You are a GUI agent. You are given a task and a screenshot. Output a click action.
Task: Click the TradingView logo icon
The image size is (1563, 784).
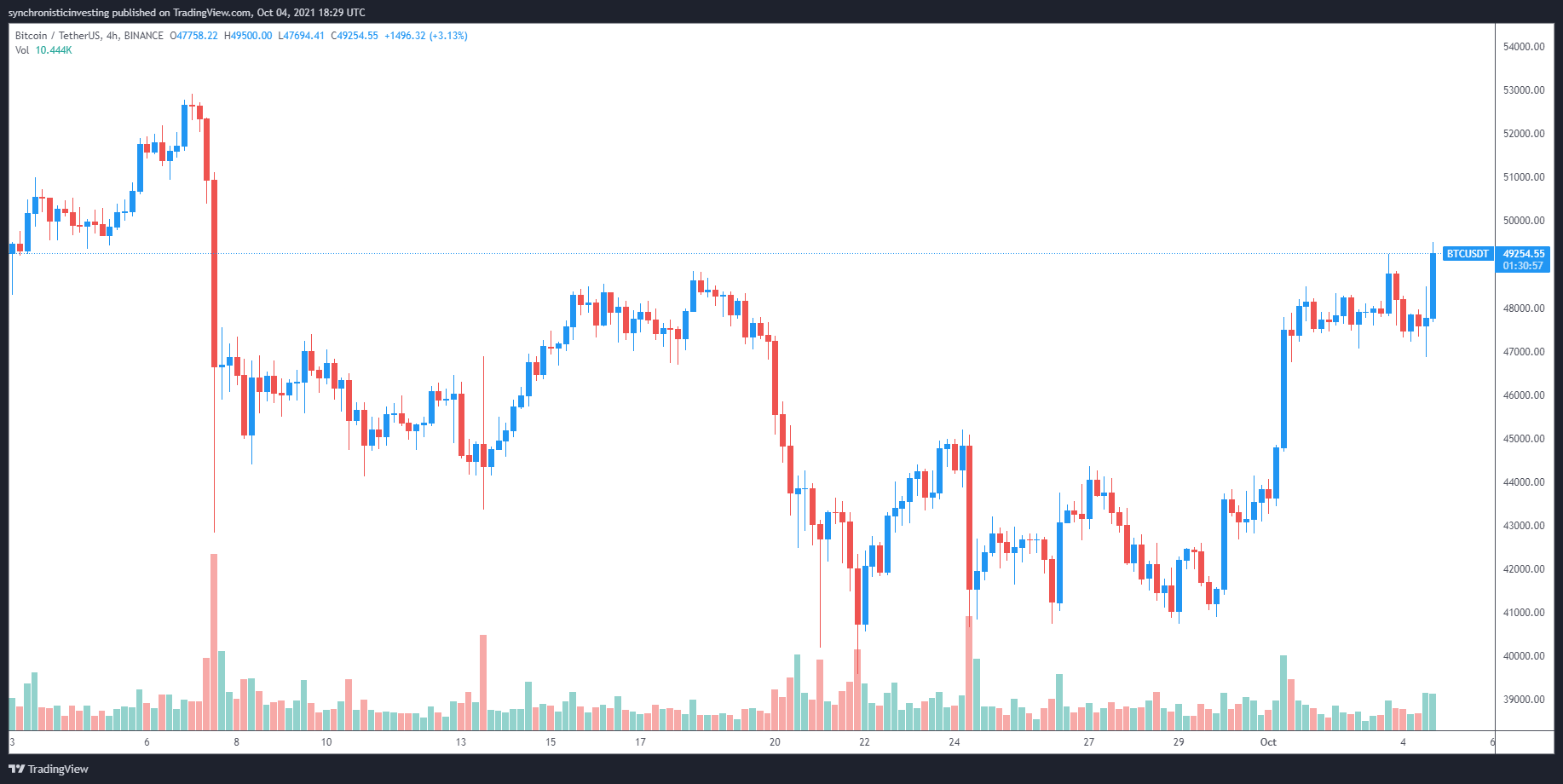tap(16, 769)
